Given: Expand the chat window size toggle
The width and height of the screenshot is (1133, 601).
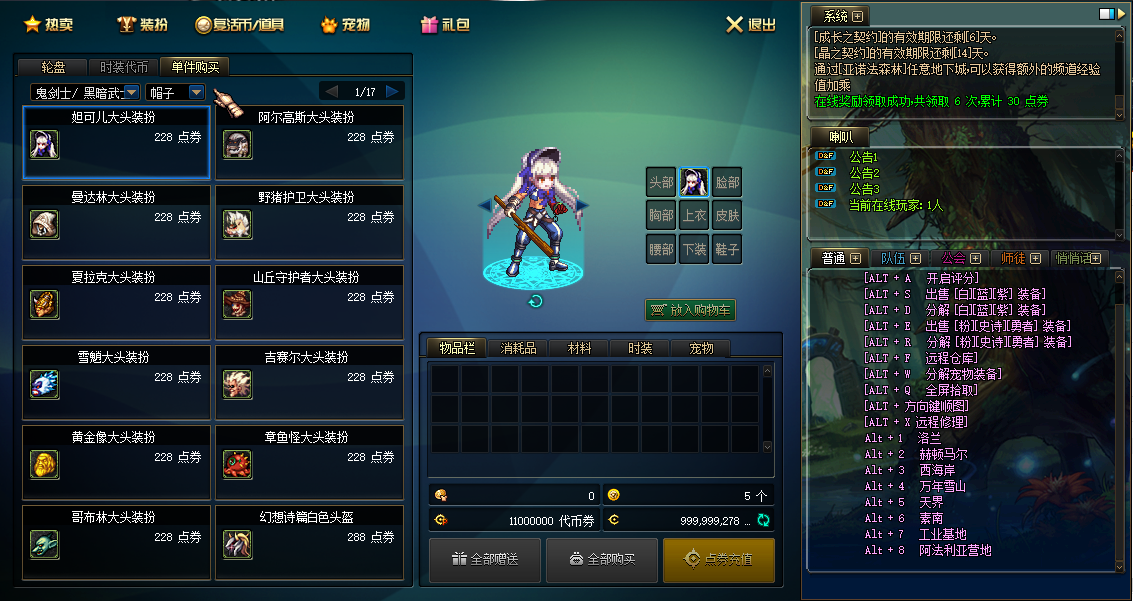Looking at the screenshot, I should point(1107,14).
